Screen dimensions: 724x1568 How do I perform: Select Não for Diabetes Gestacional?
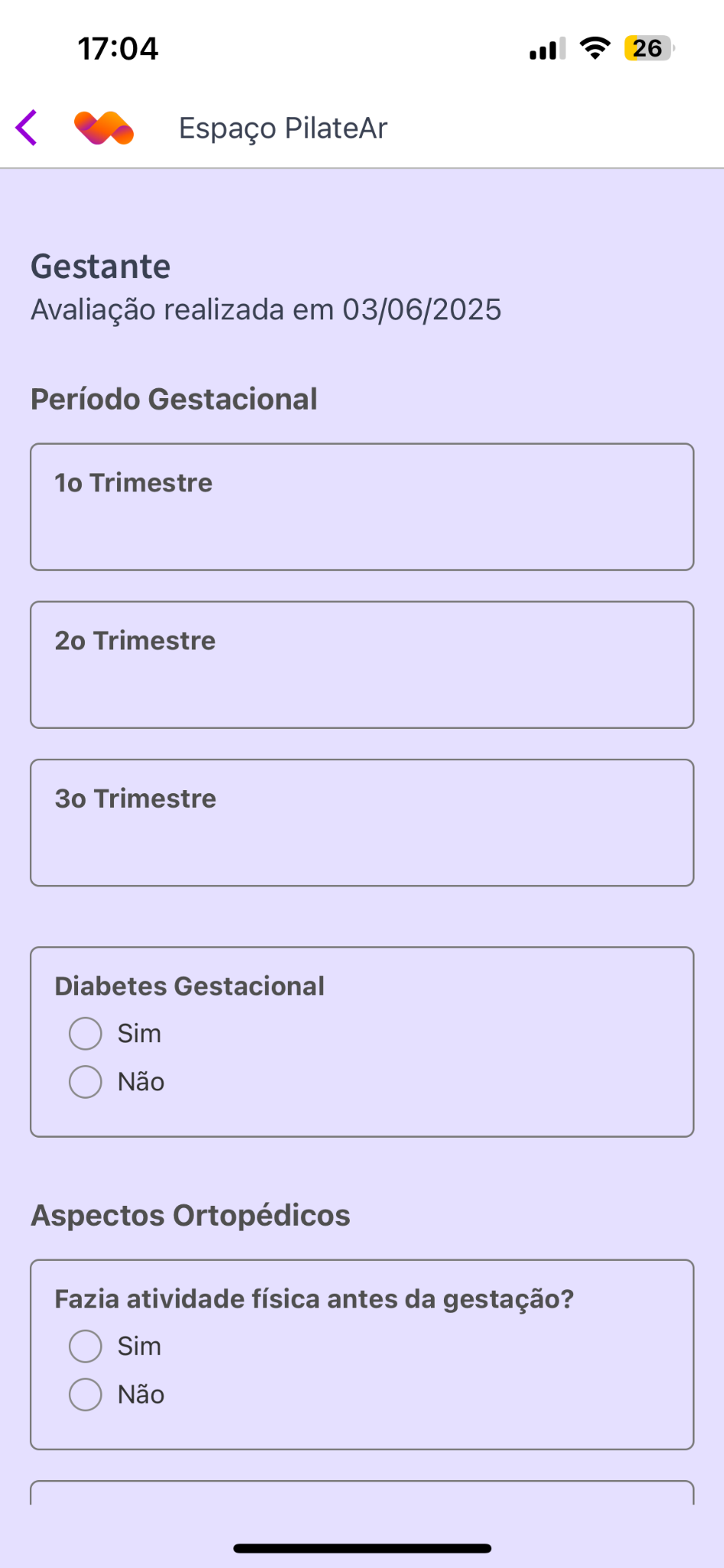86,1082
